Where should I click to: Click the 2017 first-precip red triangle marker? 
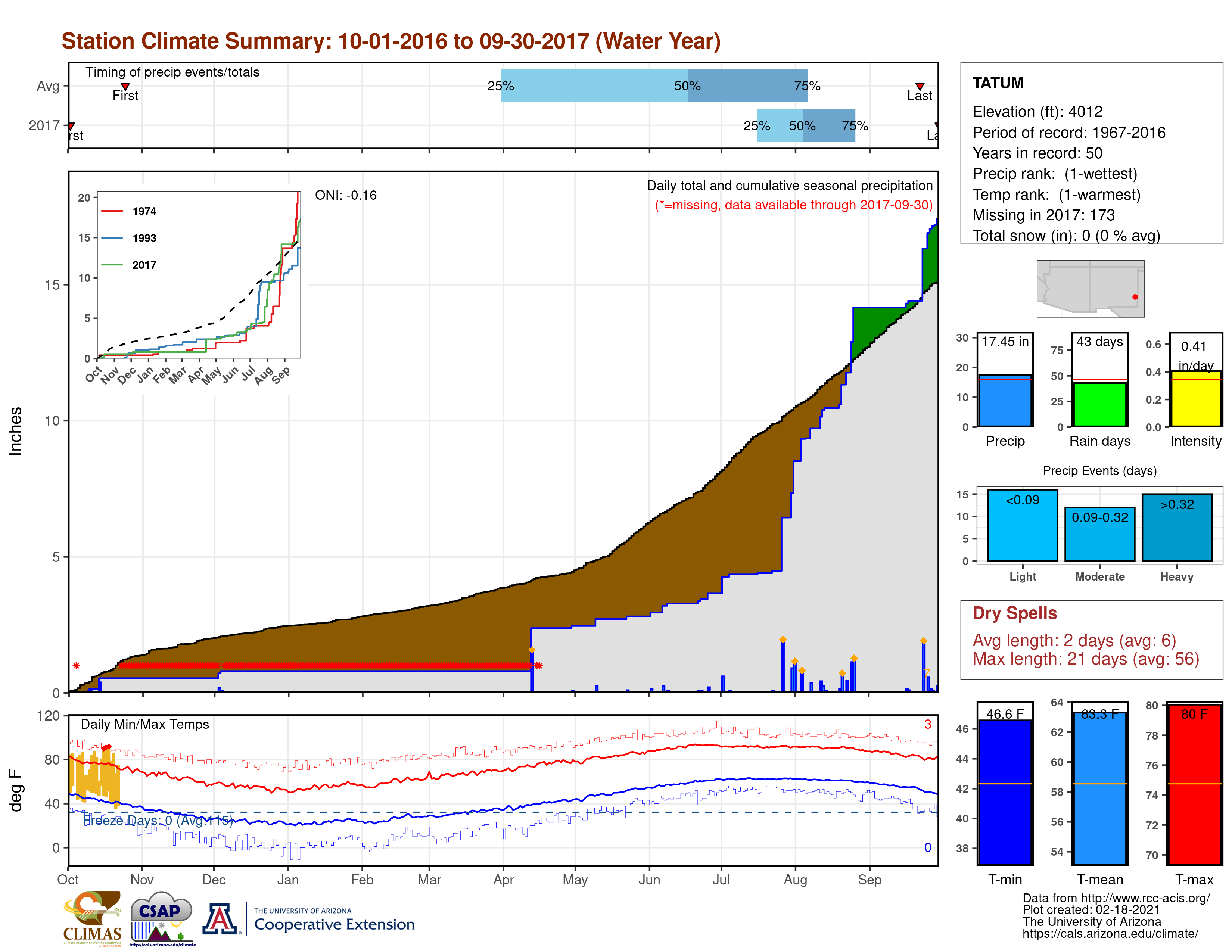point(71,126)
